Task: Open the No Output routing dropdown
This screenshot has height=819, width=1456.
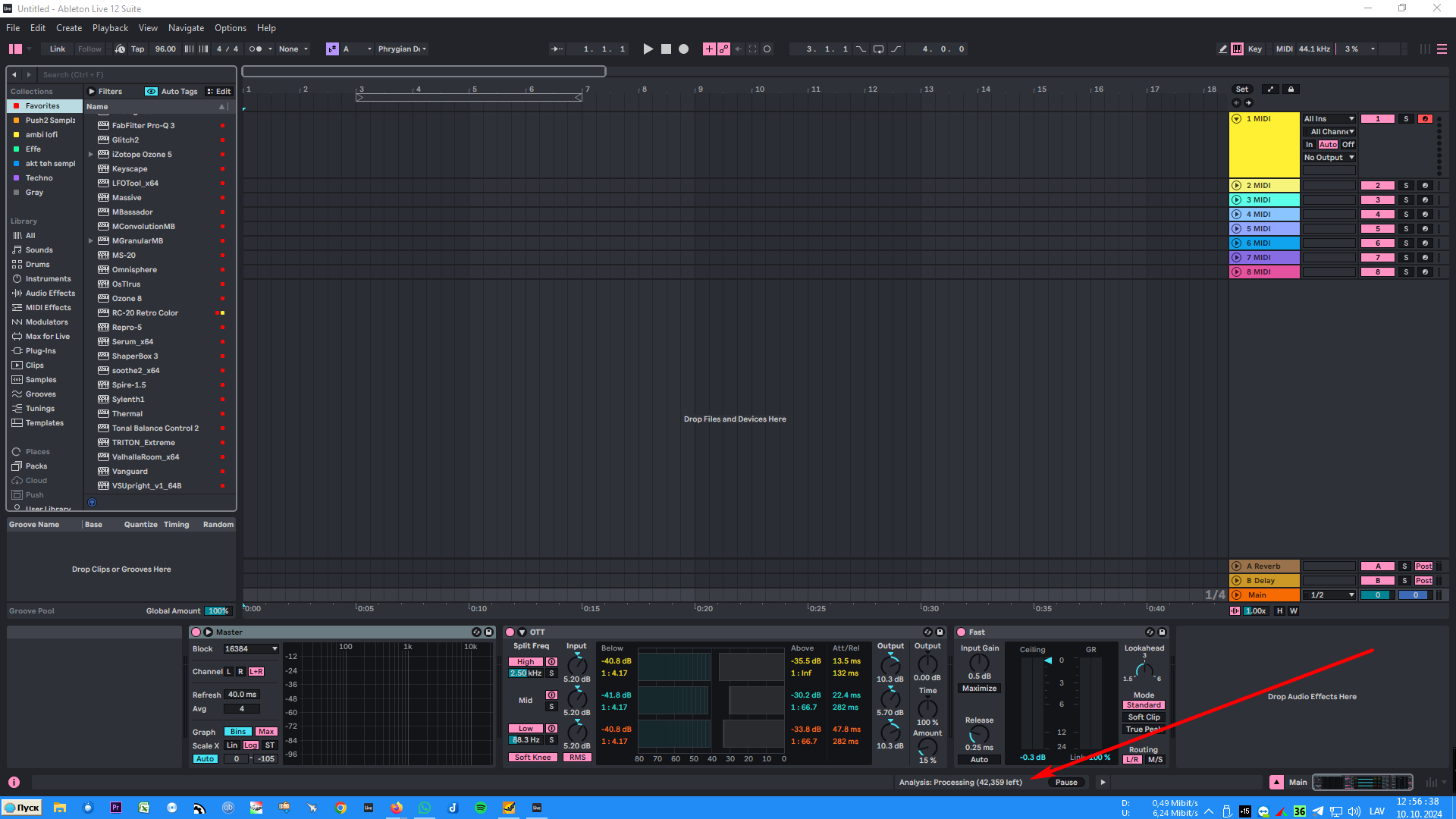Action: [1329, 158]
